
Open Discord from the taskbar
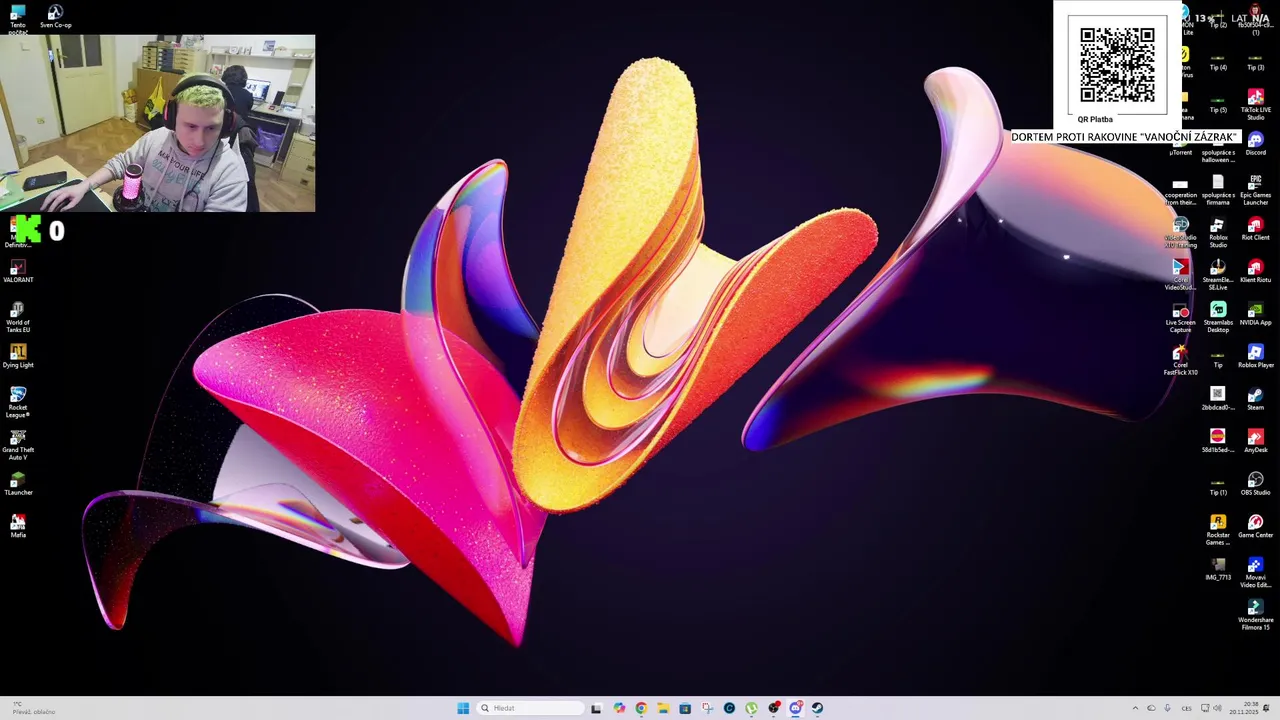(x=796, y=708)
